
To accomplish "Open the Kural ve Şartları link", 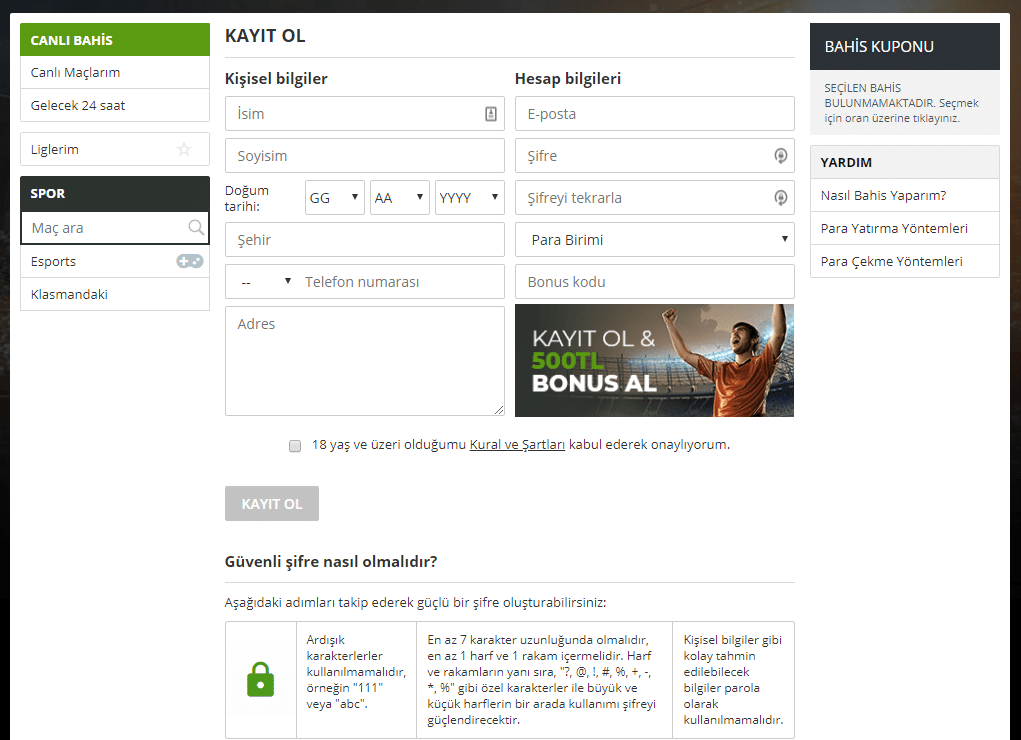I will [517, 445].
